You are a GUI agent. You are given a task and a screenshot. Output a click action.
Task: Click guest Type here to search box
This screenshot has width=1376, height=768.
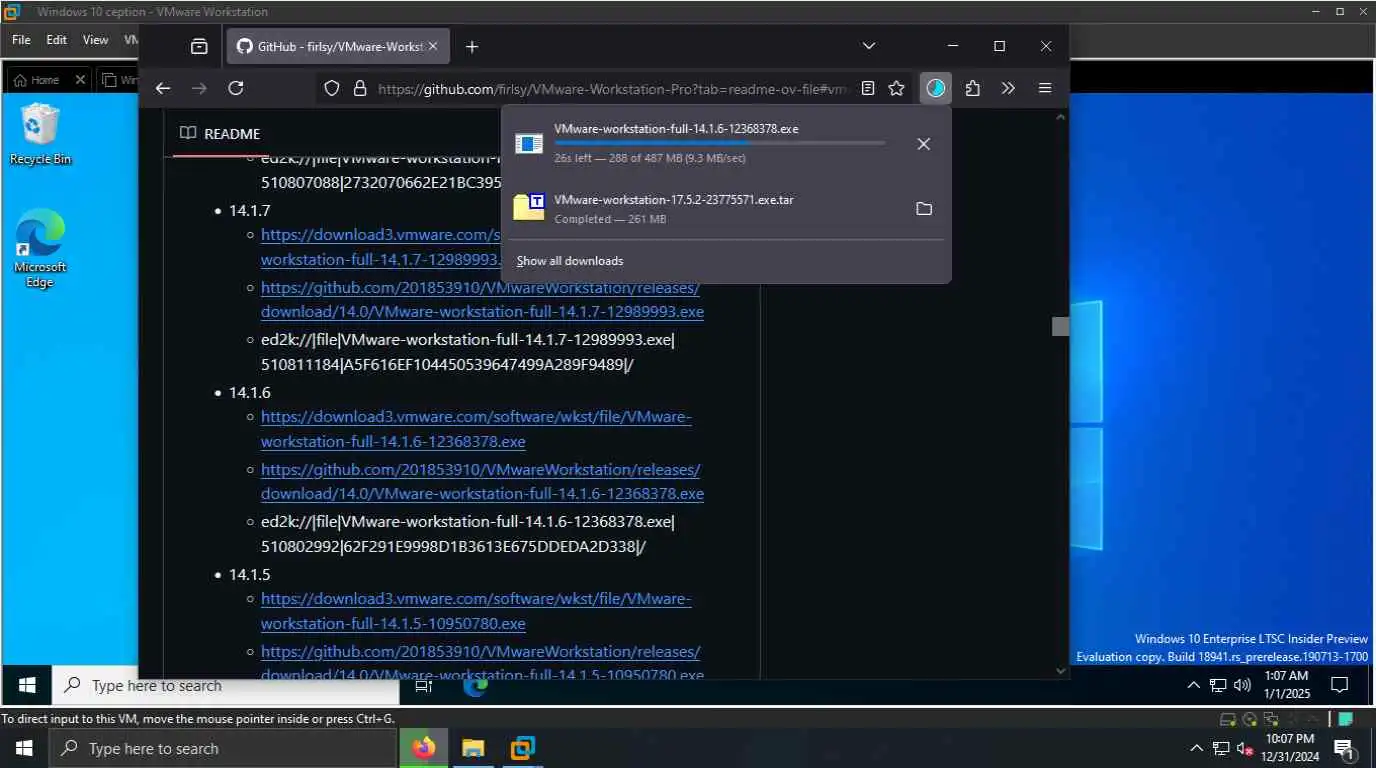(x=226, y=685)
